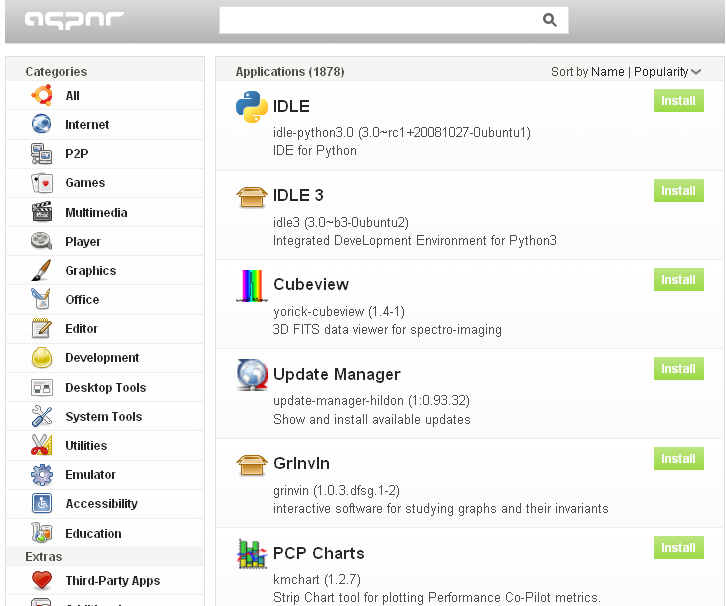Click the scissors Utilities icon
726x606 pixels.
point(42,445)
